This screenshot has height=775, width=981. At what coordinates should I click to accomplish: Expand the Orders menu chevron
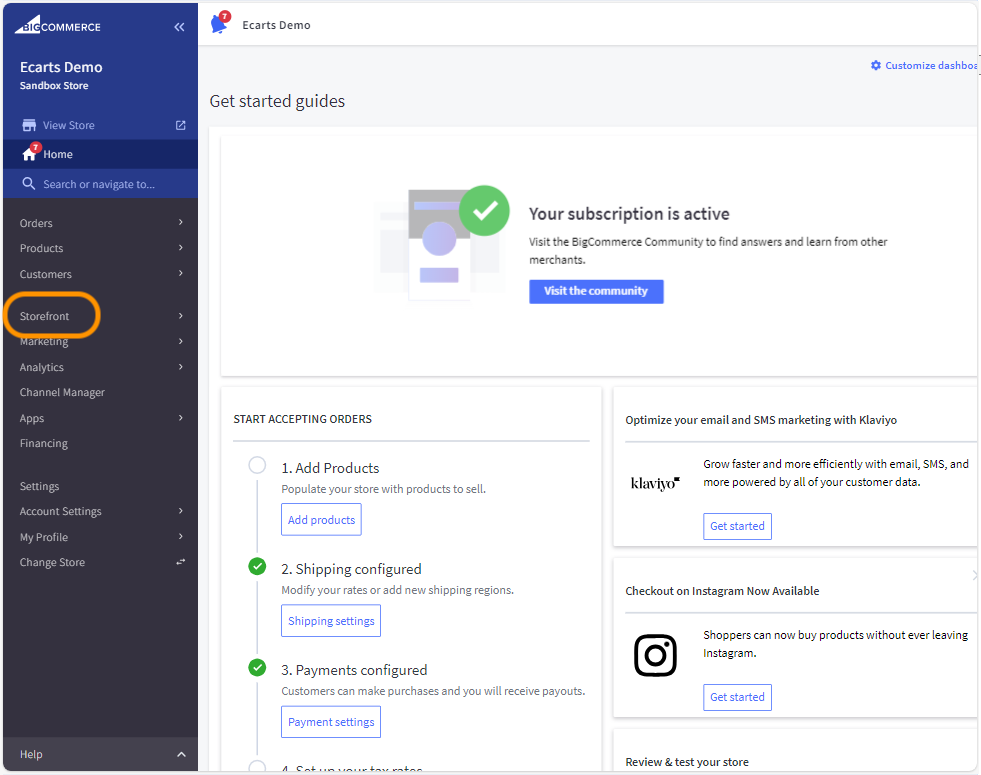coord(180,223)
